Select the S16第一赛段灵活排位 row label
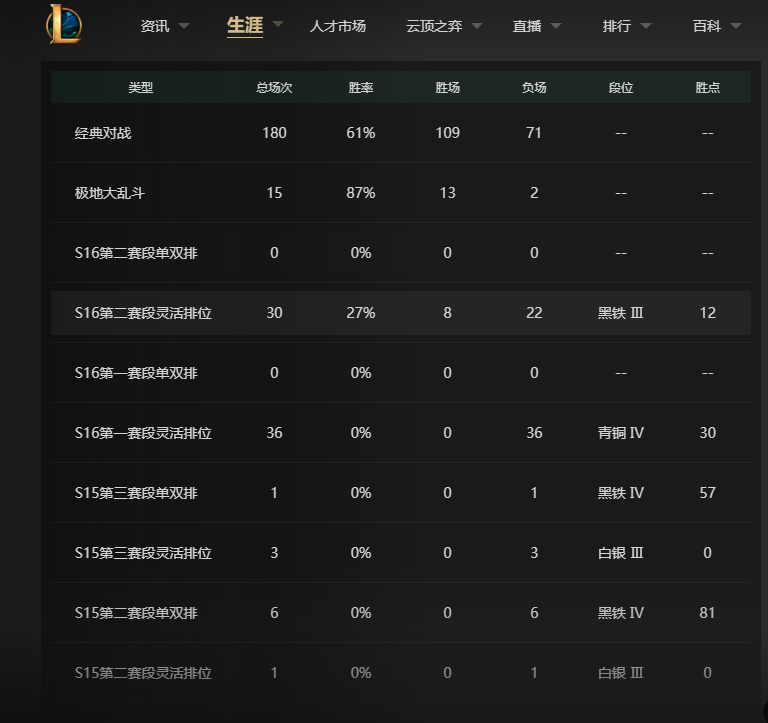Screen dimensions: 768x723 click(143, 433)
